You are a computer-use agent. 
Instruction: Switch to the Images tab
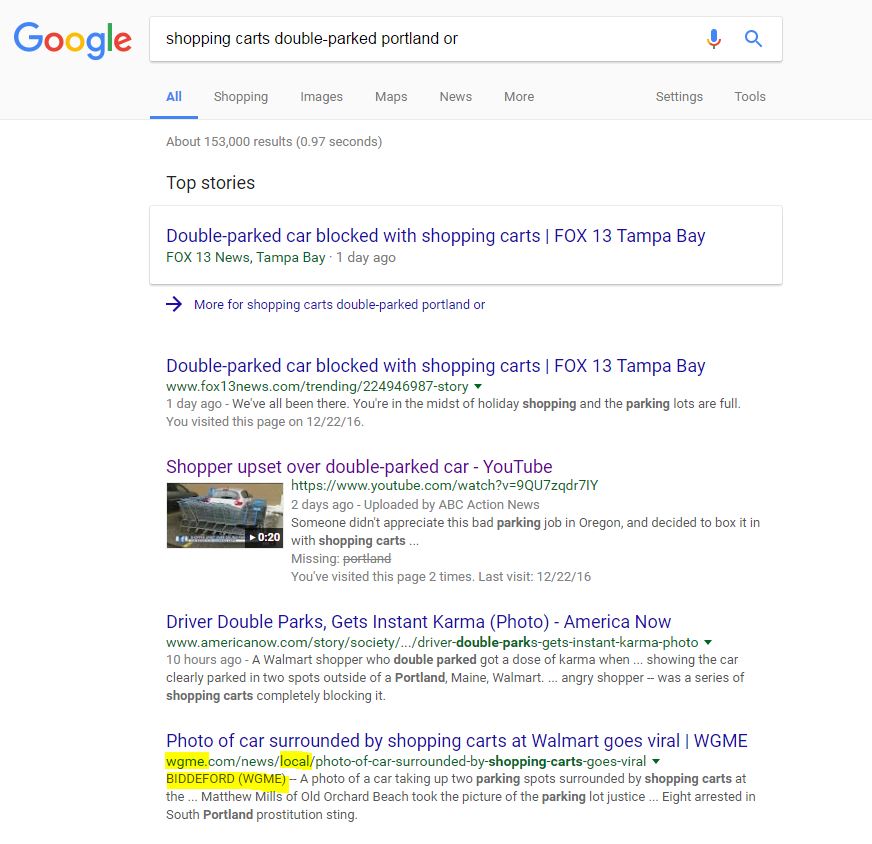[x=321, y=97]
